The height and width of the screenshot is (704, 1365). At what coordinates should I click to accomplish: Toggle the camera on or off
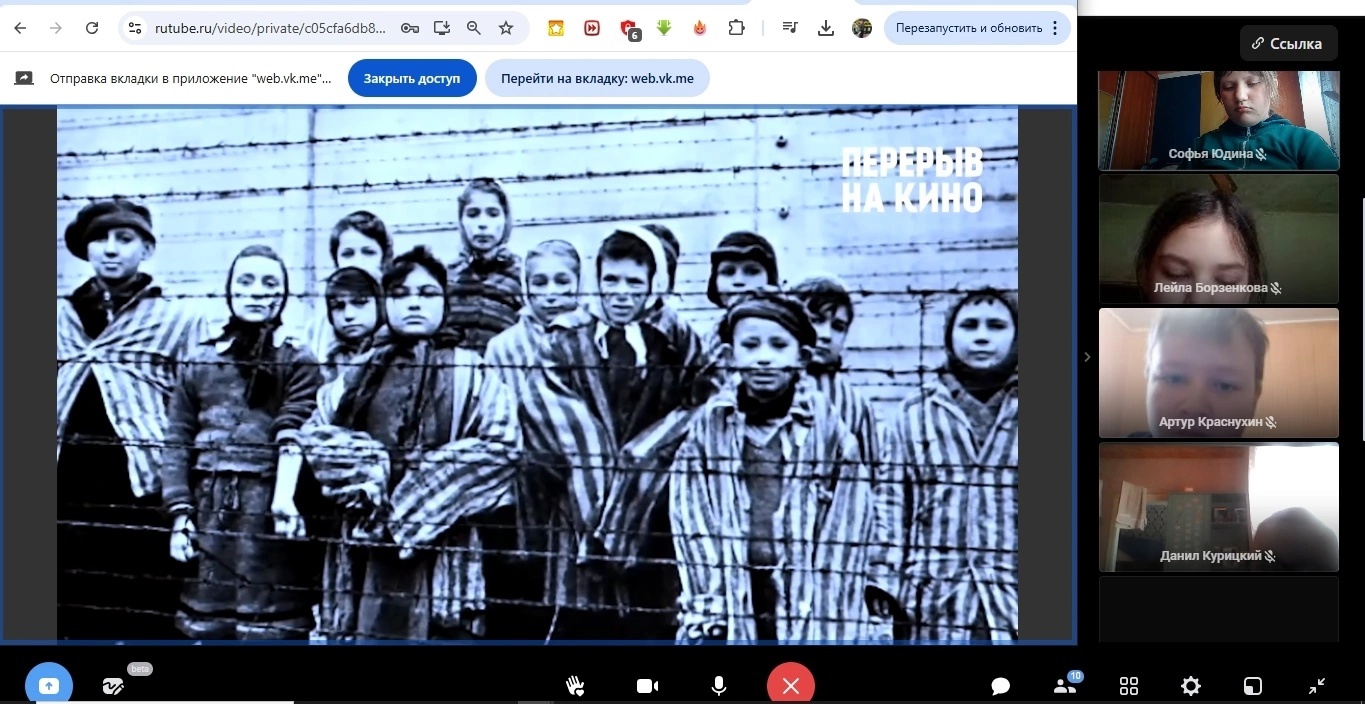tap(647, 686)
